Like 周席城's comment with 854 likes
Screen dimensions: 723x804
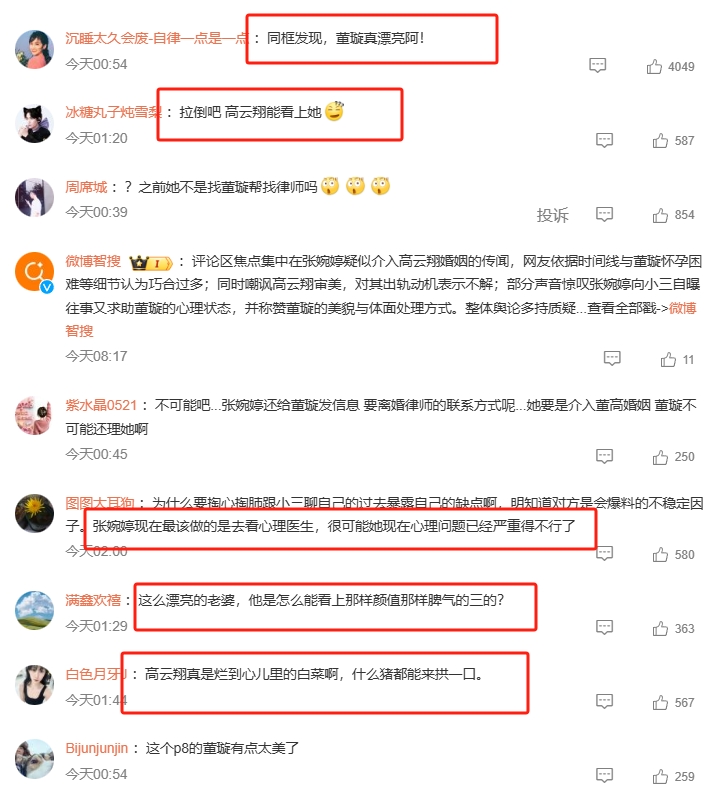point(660,215)
